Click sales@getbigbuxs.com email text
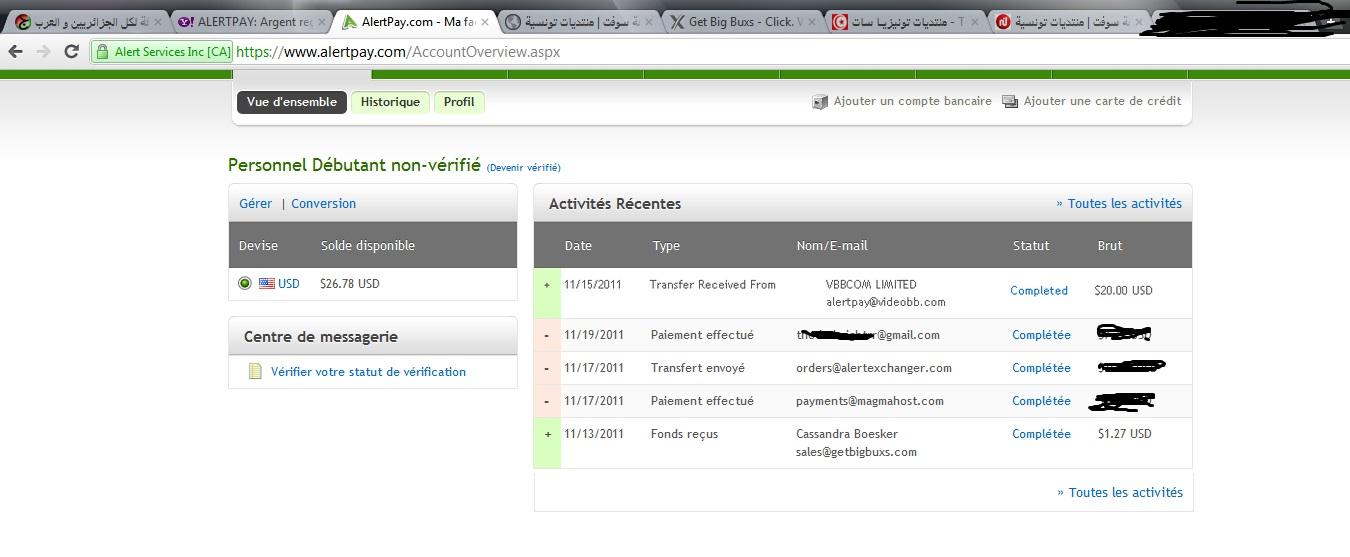 [856, 452]
